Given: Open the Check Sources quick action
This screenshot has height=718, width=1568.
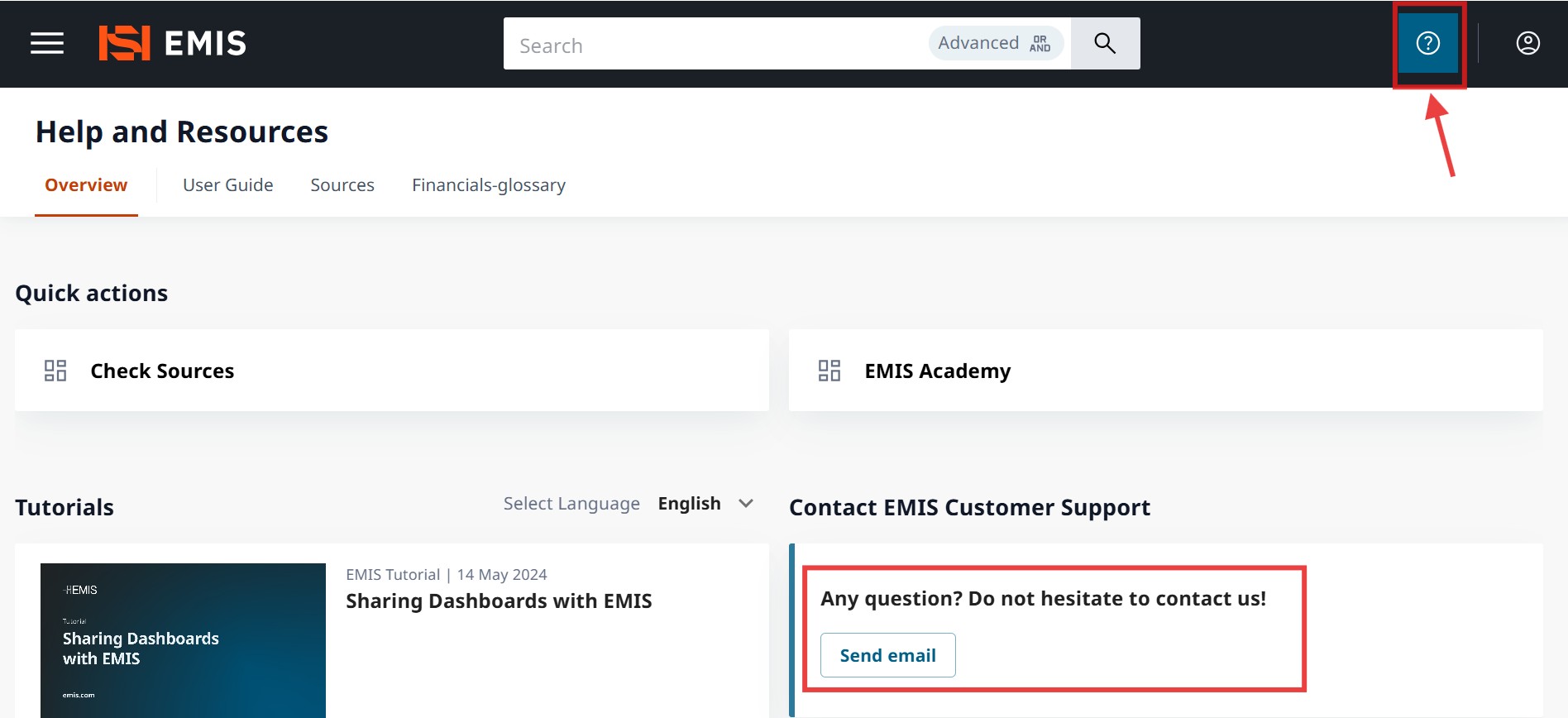Looking at the screenshot, I should pyautogui.click(x=392, y=371).
